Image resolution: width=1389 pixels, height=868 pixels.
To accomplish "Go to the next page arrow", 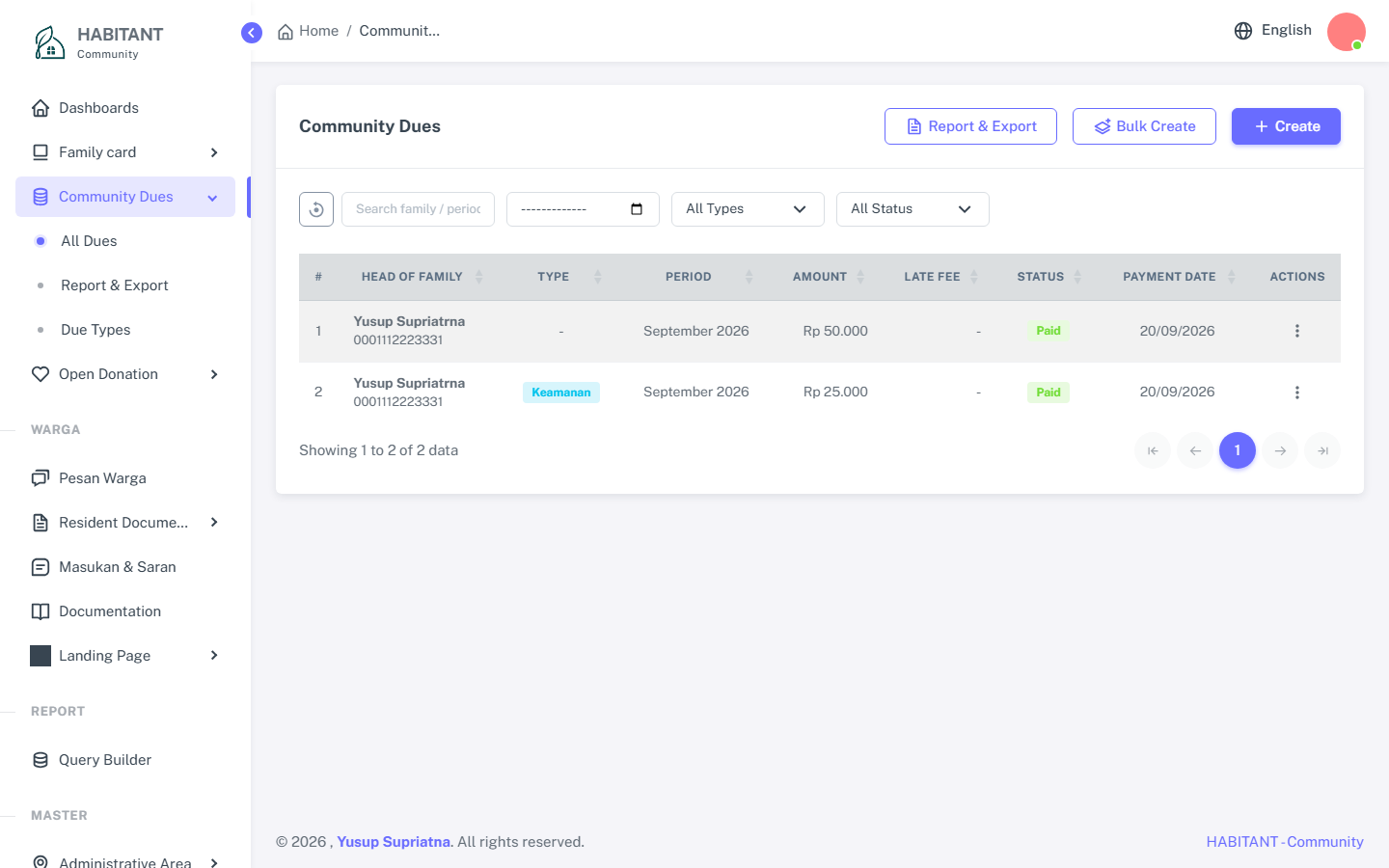I will 1280,450.
